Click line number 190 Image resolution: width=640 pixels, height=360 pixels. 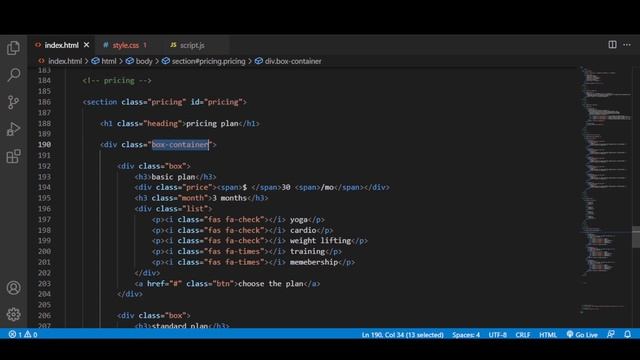click(44, 144)
